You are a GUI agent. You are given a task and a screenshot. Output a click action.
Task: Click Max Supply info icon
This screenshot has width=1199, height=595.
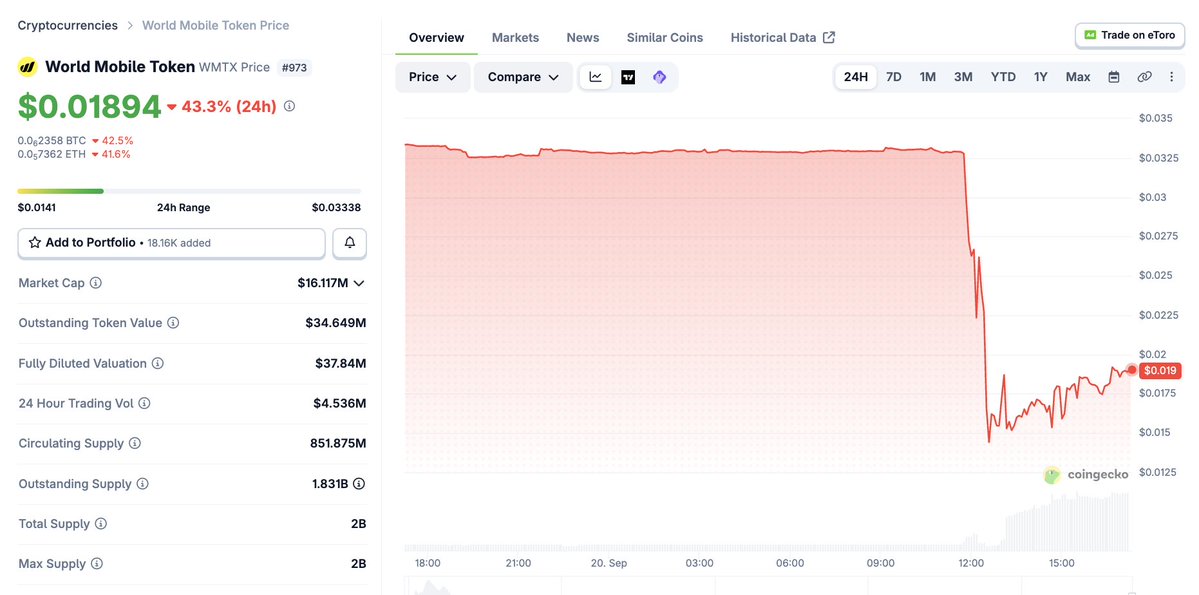pos(96,564)
